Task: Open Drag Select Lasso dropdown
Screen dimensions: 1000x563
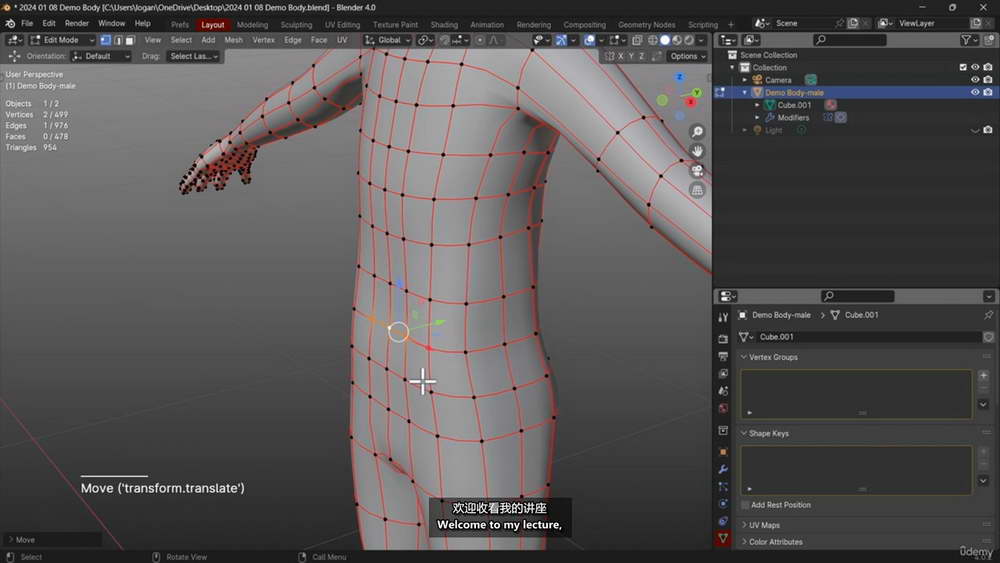Action: coord(193,56)
